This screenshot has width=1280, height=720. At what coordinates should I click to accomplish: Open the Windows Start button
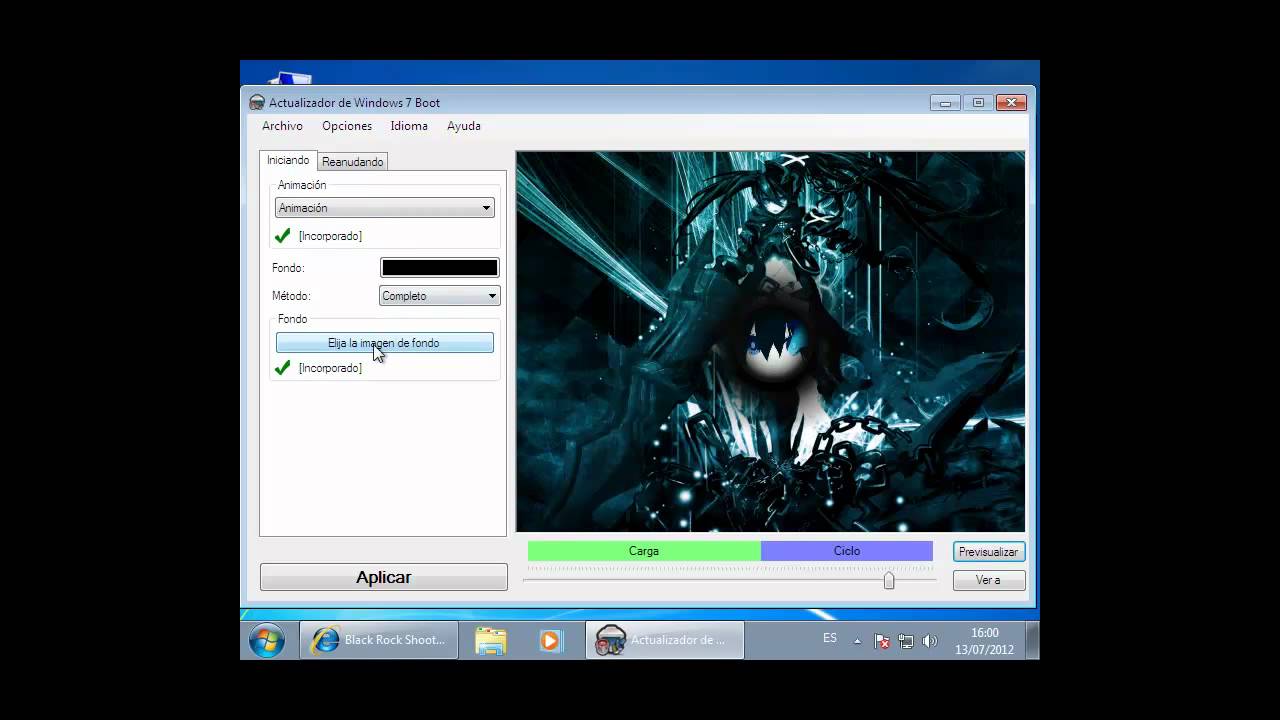267,640
